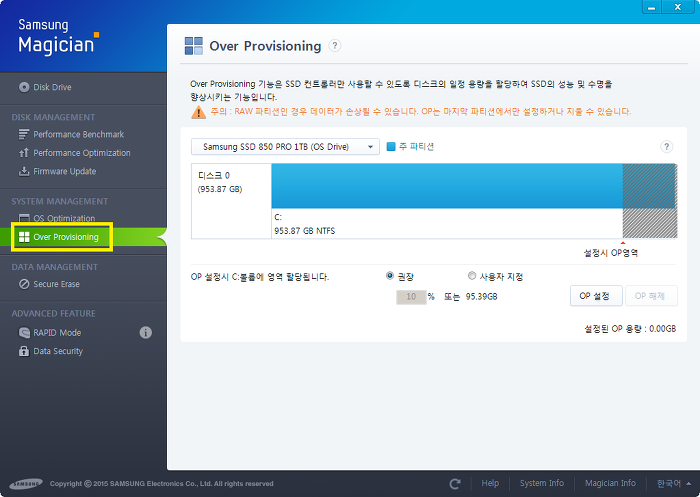Minimize the Magician window
Viewport: 700px width, 497px height.
[x=651, y=7]
